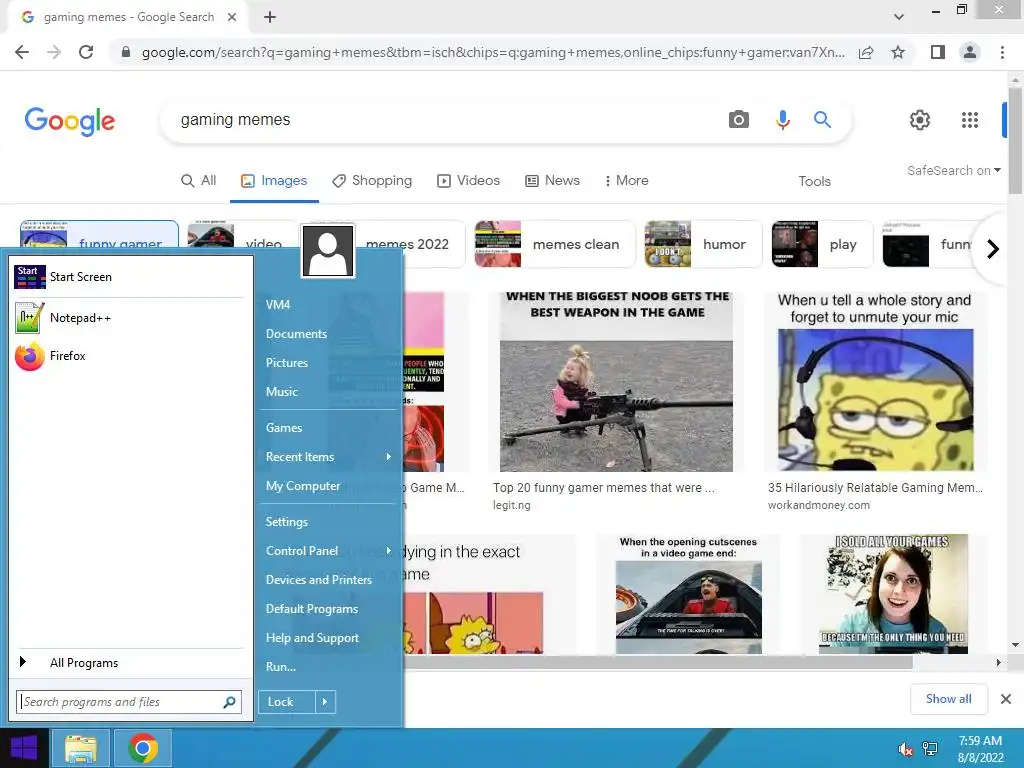1024x768 pixels.
Task: Open biggest noob weapon meme thumbnail
Action: (616, 381)
